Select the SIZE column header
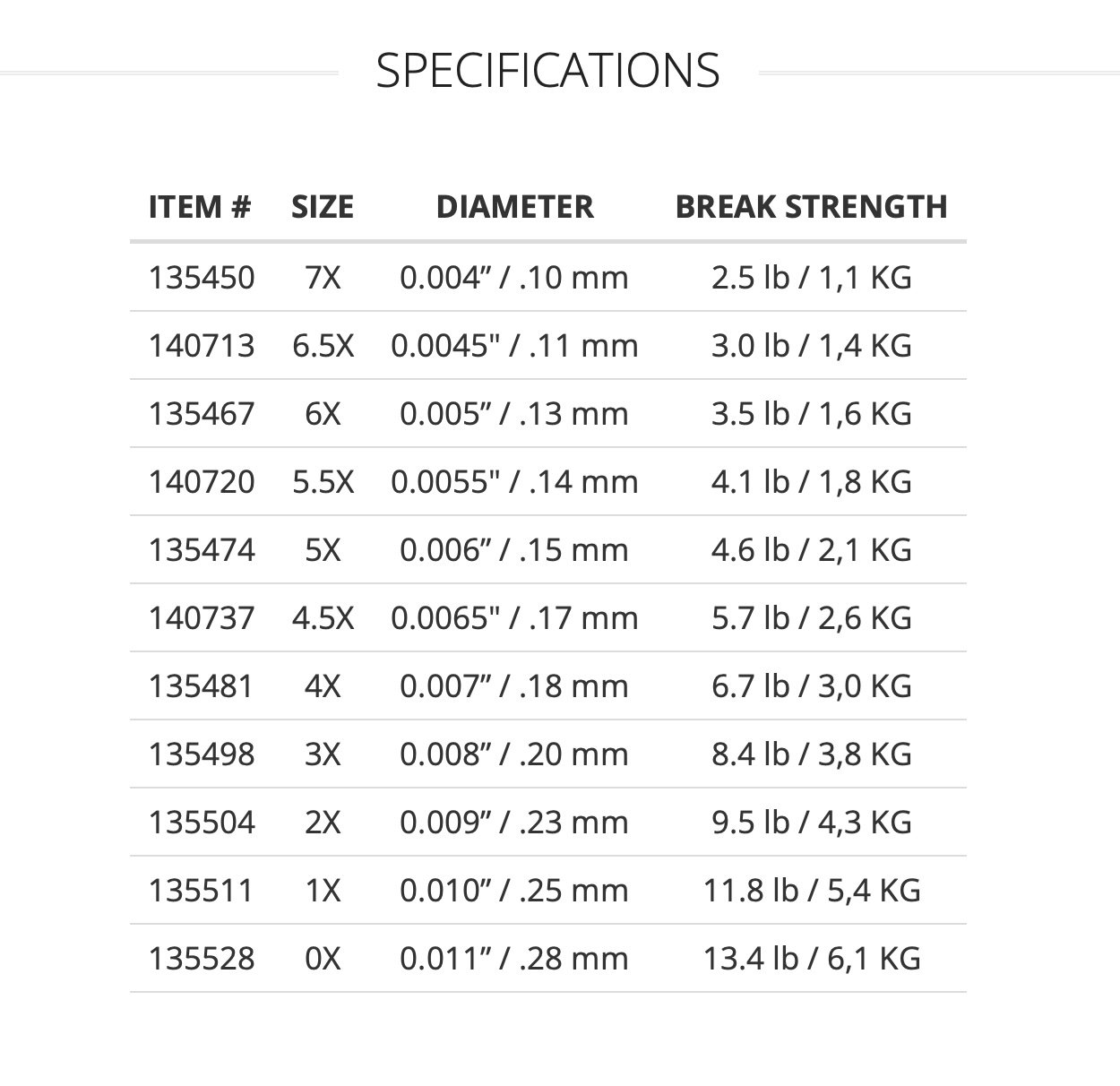 [x=323, y=206]
